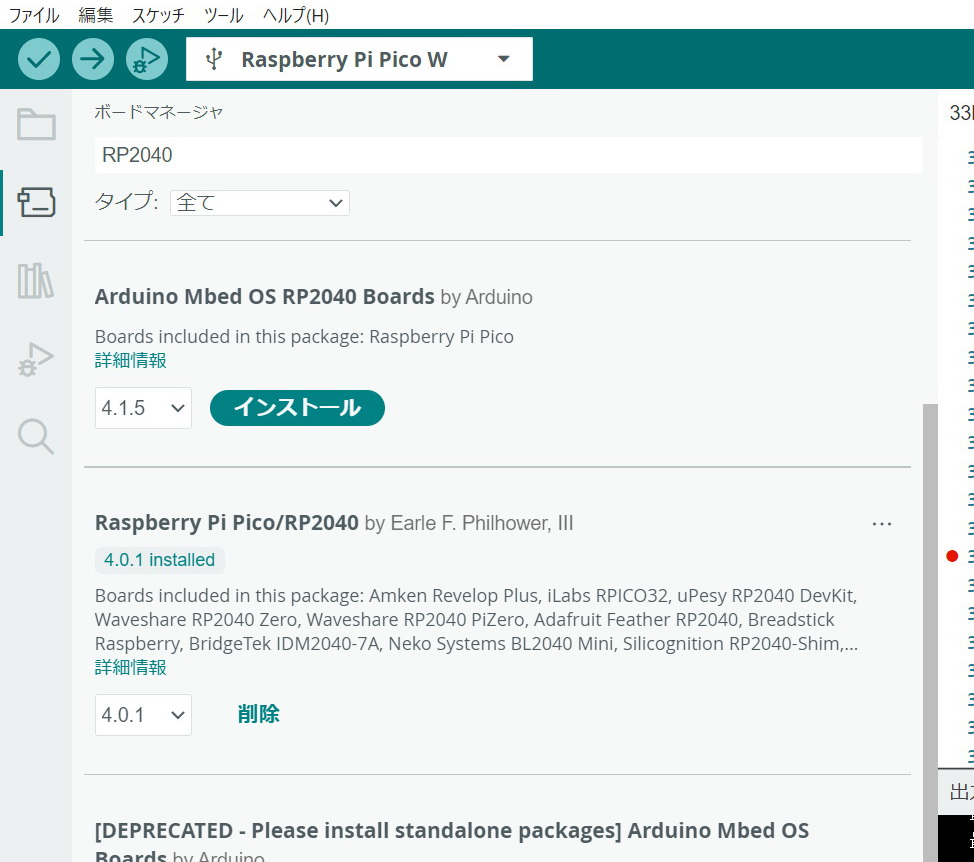Image resolution: width=974 pixels, height=862 pixels.
Task: Open the ツール menu
Action: pos(224,15)
